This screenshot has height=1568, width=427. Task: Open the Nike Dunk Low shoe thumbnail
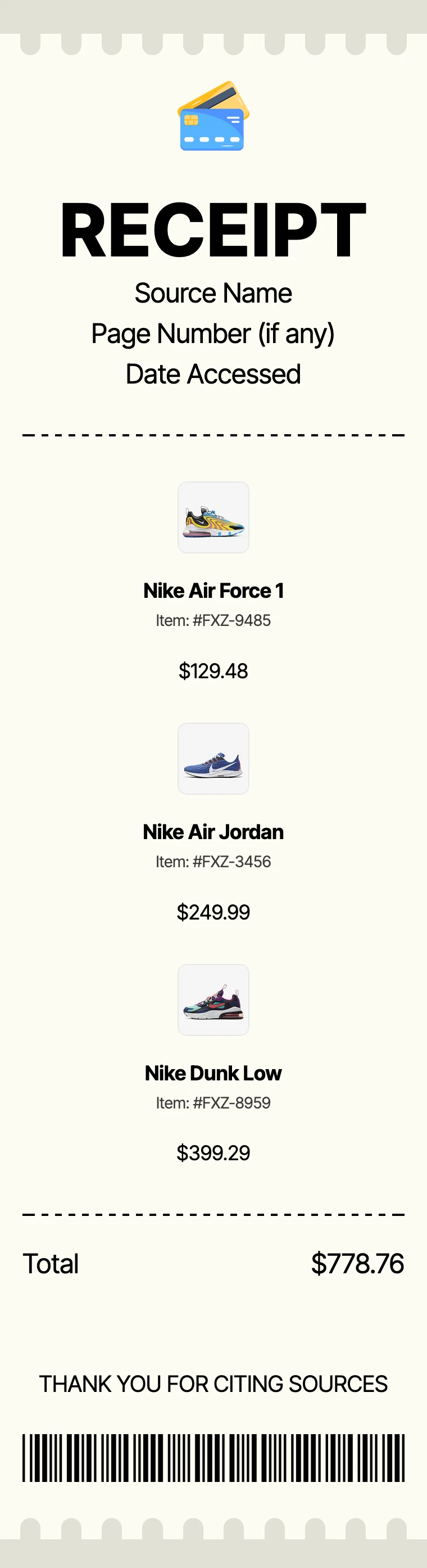point(213,999)
